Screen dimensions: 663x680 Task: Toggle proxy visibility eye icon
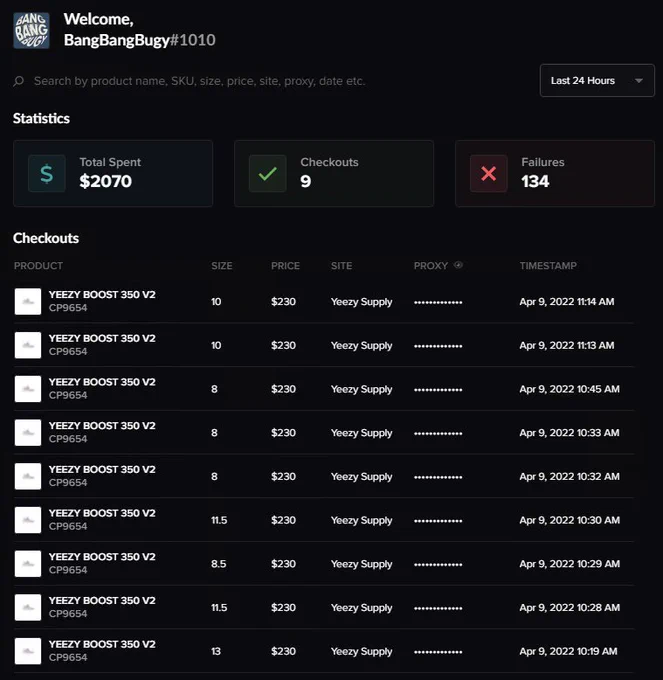[458, 265]
